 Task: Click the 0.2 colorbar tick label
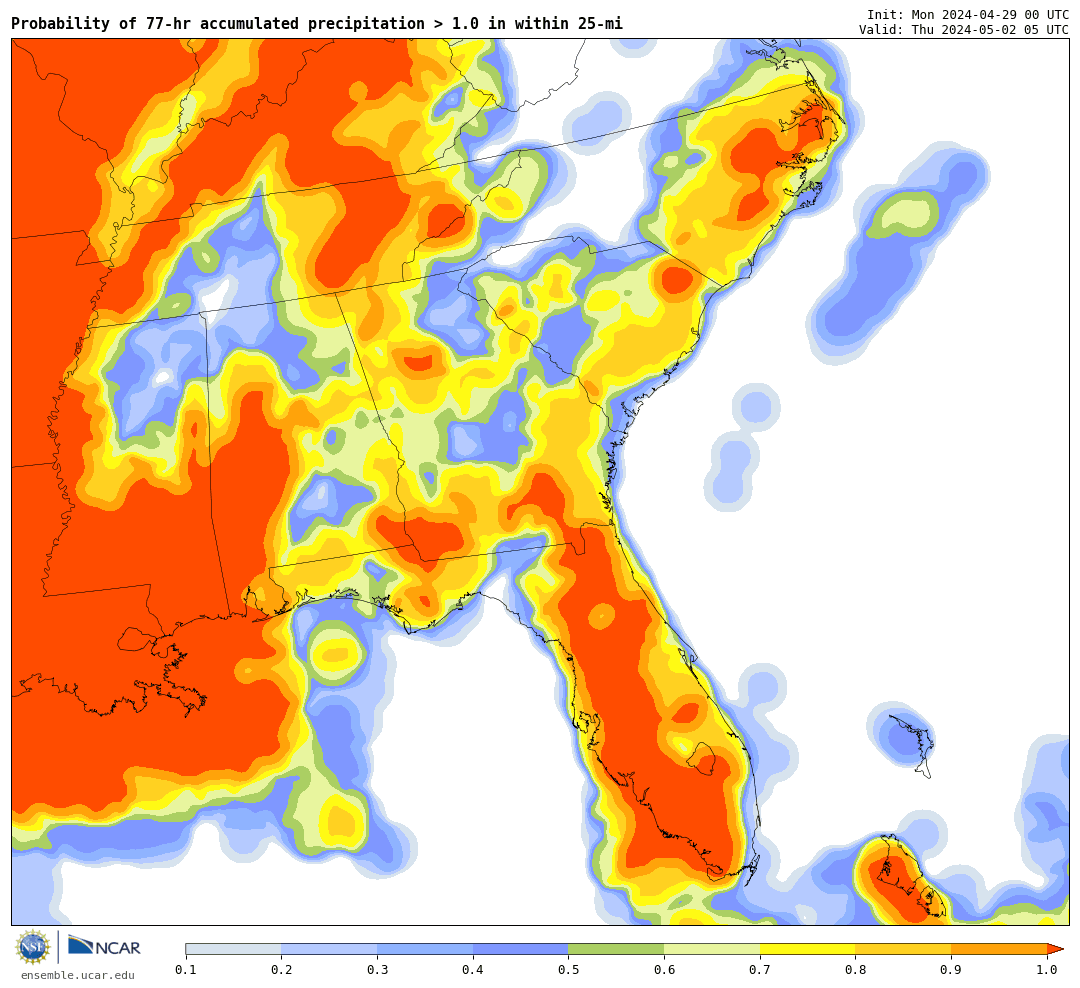[x=282, y=970]
